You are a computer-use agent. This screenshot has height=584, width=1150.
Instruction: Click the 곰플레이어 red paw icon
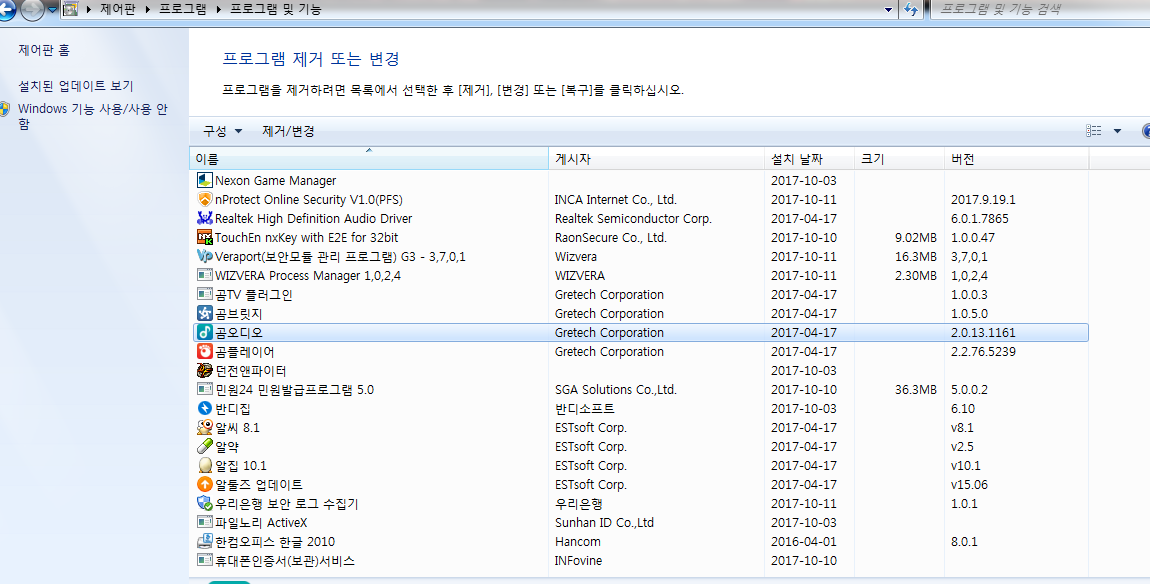coord(205,352)
